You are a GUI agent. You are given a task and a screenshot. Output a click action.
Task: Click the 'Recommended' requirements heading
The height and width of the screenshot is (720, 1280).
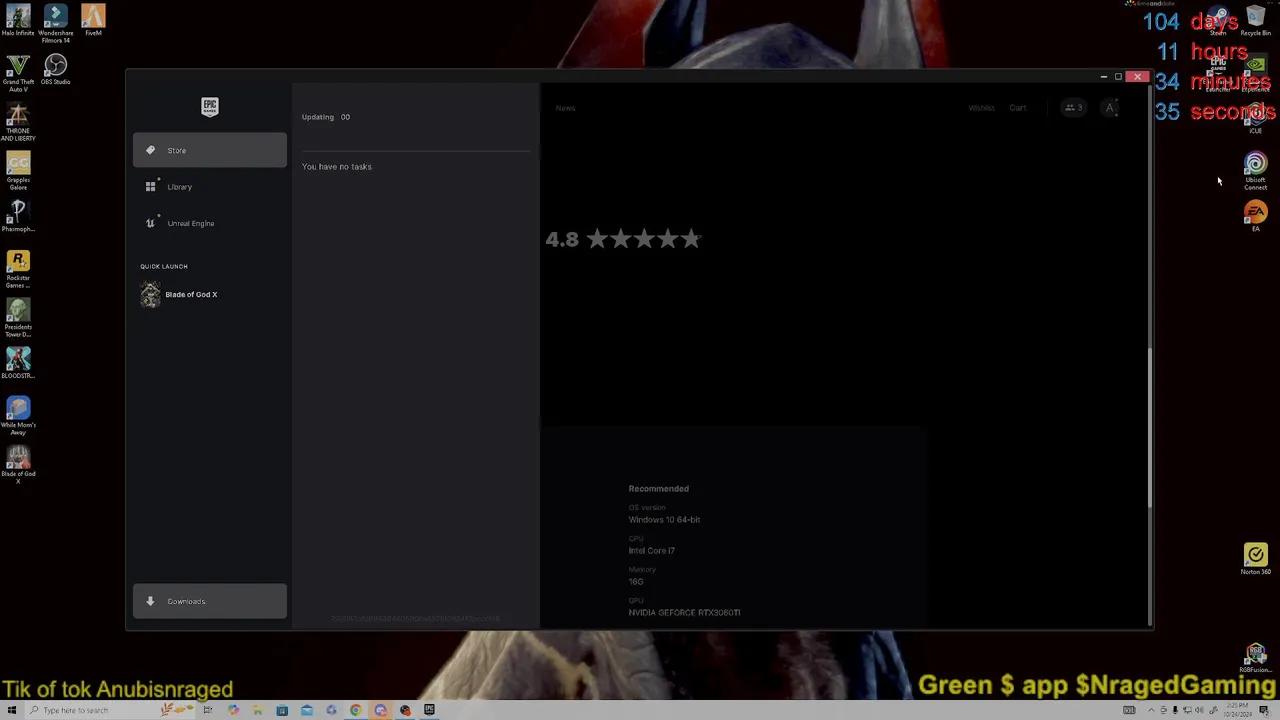pyautogui.click(x=658, y=489)
